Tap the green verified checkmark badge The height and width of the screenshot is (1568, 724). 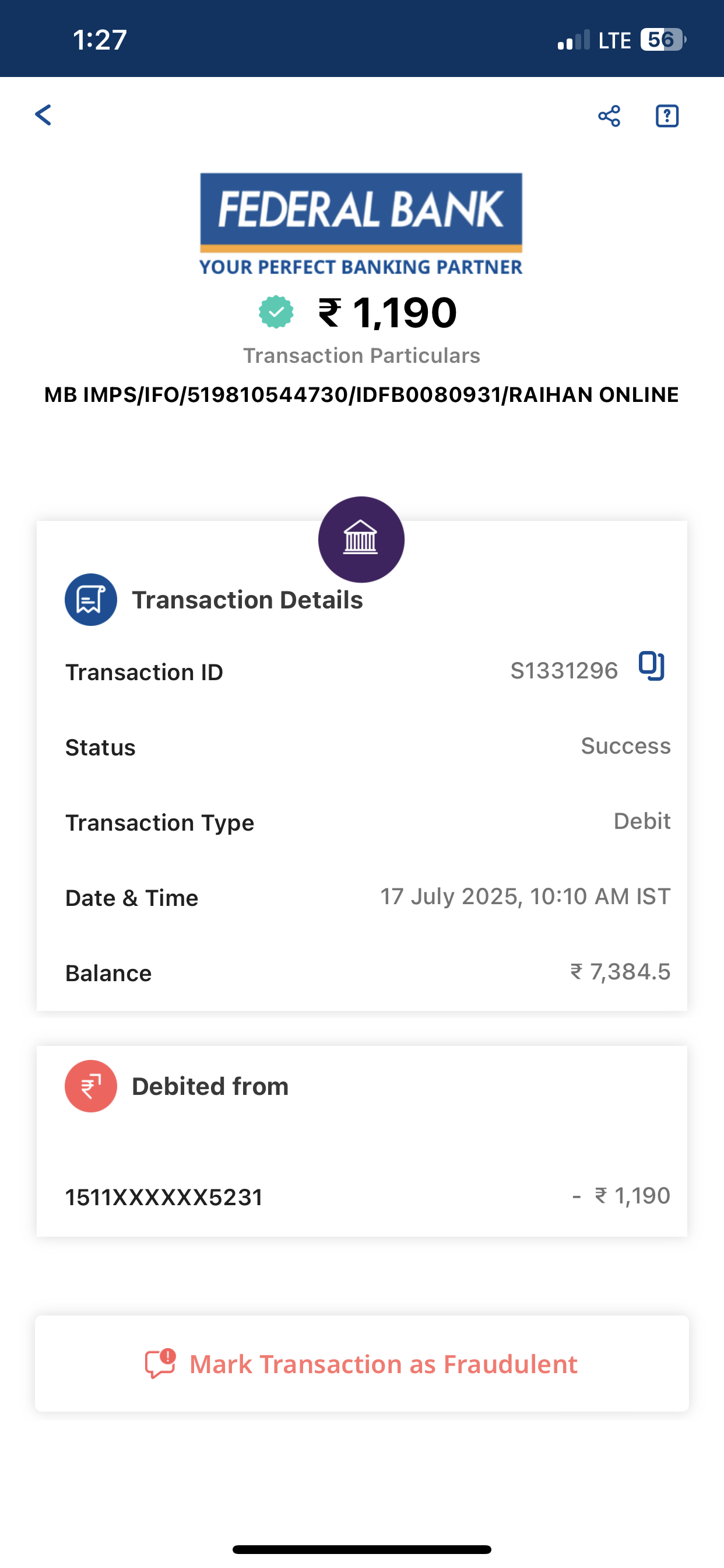pos(276,312)
